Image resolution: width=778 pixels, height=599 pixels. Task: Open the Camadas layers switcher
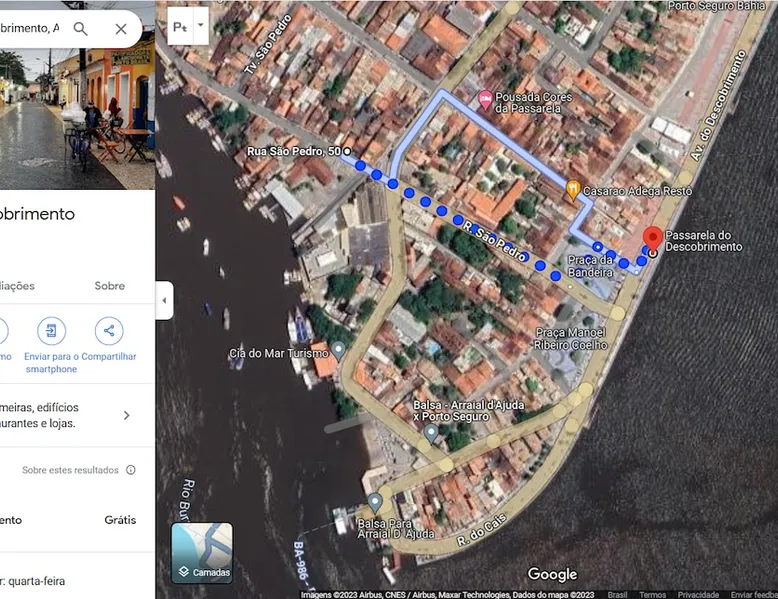coord(202,553)
